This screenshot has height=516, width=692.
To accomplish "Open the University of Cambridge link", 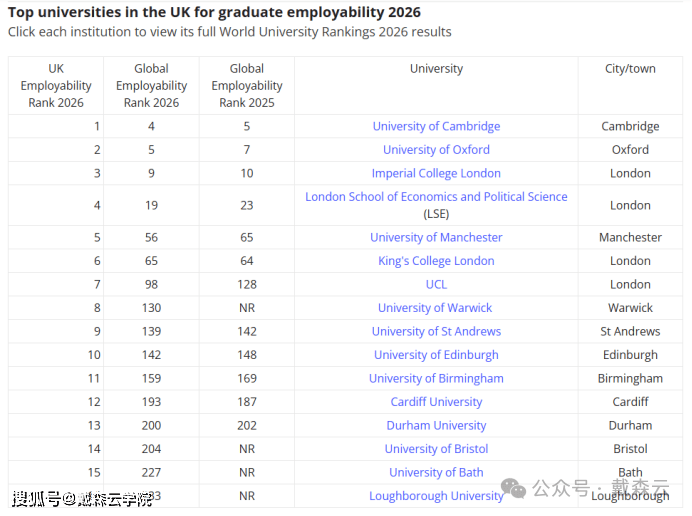I will [x=436, y=126].
